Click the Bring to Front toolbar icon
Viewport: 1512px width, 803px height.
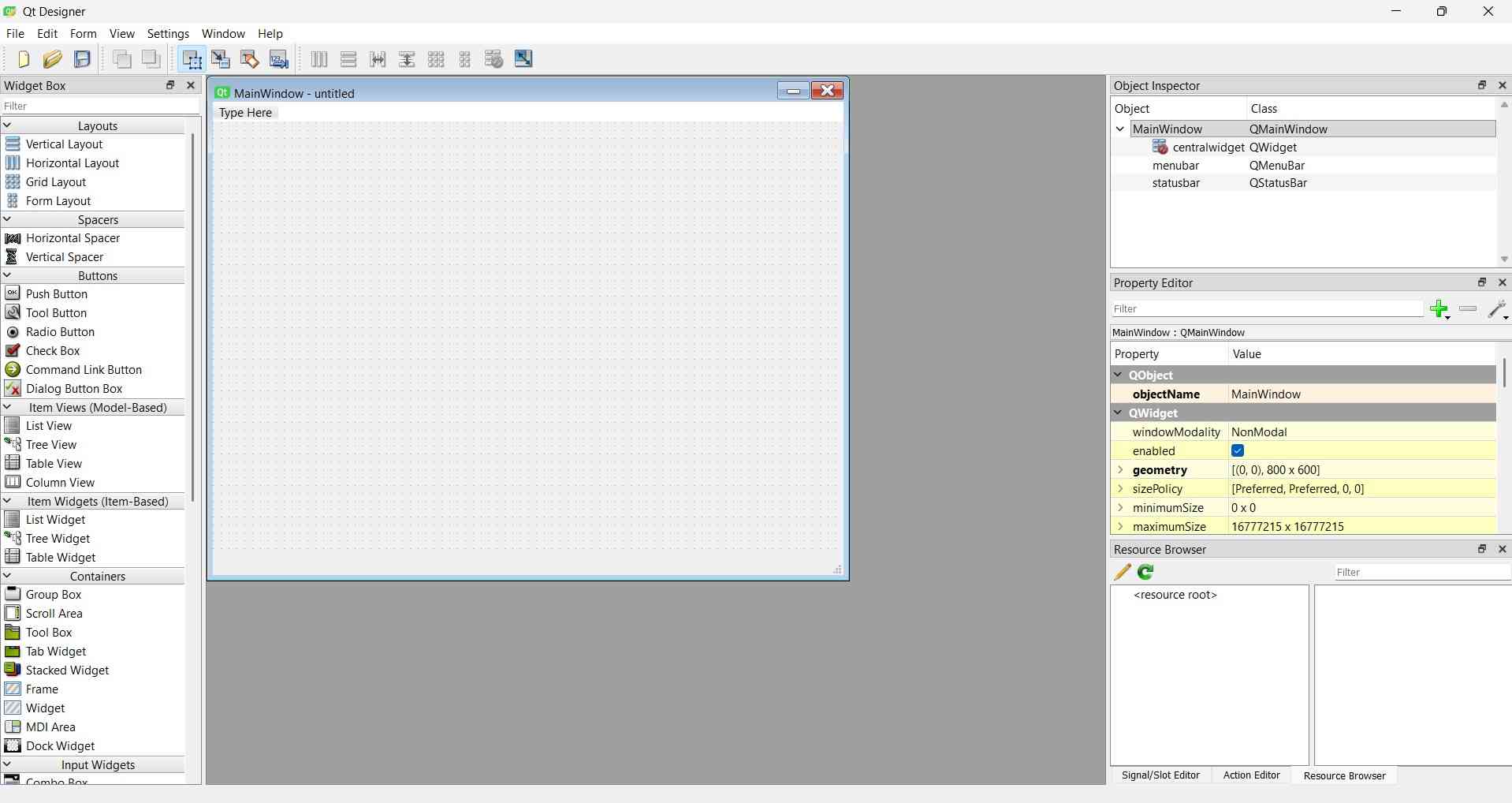tap(151, 59)
